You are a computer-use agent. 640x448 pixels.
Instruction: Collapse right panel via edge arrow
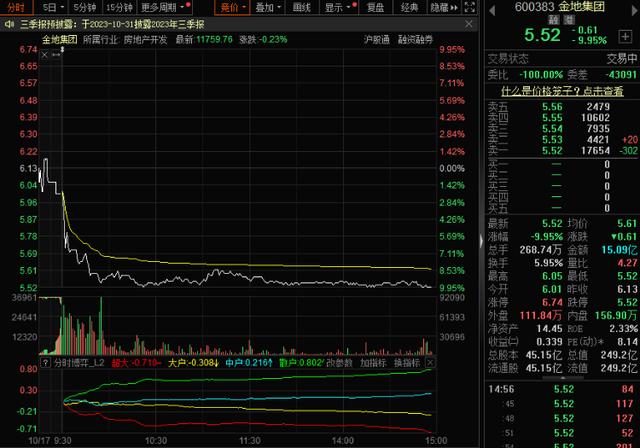tap(482, 241)
